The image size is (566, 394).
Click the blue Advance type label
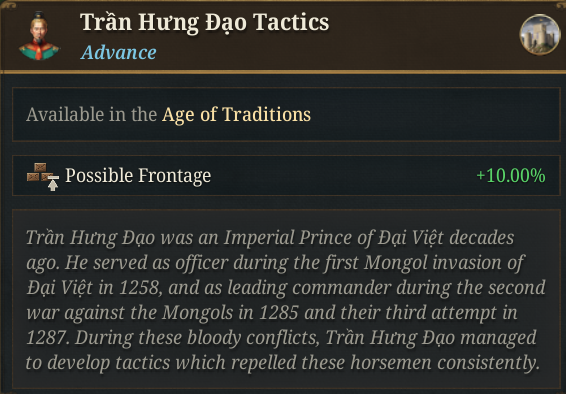point(119,53)
